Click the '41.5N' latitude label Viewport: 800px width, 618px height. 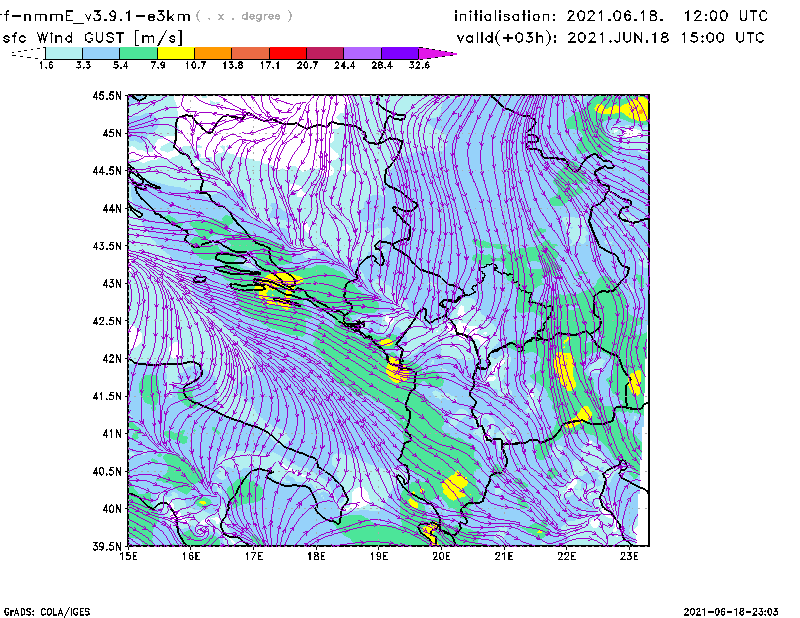(107, 396)
